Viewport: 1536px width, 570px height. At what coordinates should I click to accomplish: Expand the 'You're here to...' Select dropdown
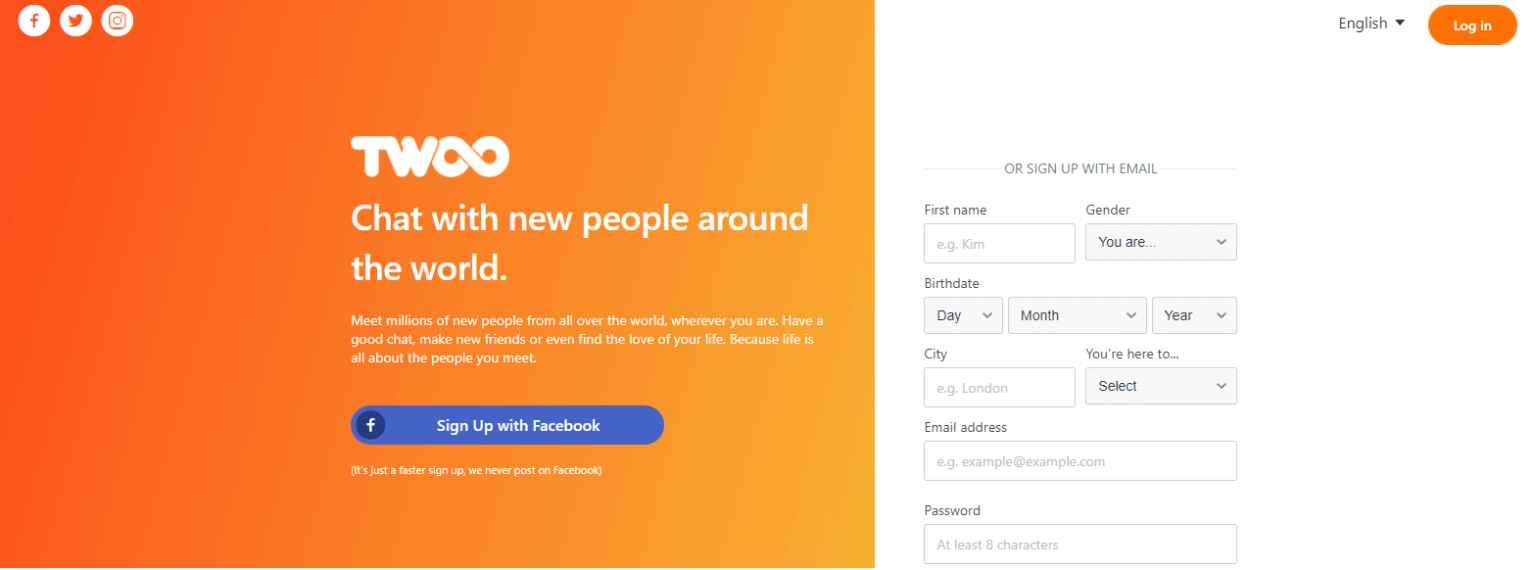(1161, 386)
